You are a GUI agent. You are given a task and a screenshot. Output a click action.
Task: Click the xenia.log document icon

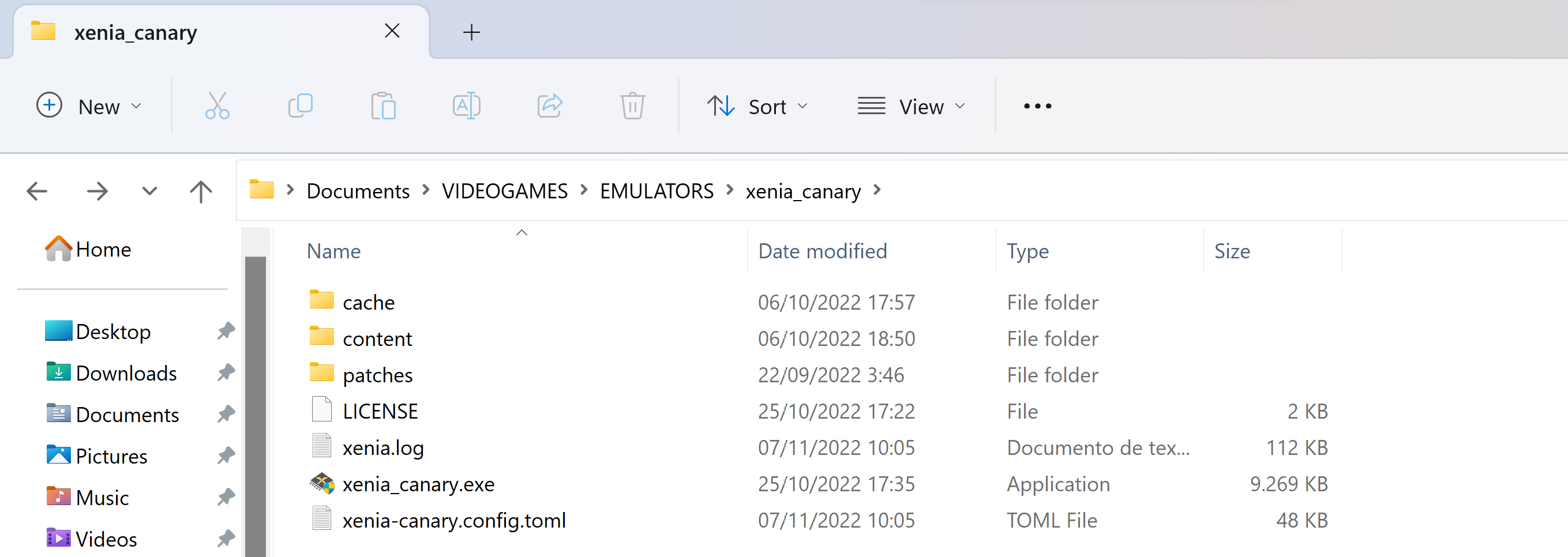pos(321,446)
